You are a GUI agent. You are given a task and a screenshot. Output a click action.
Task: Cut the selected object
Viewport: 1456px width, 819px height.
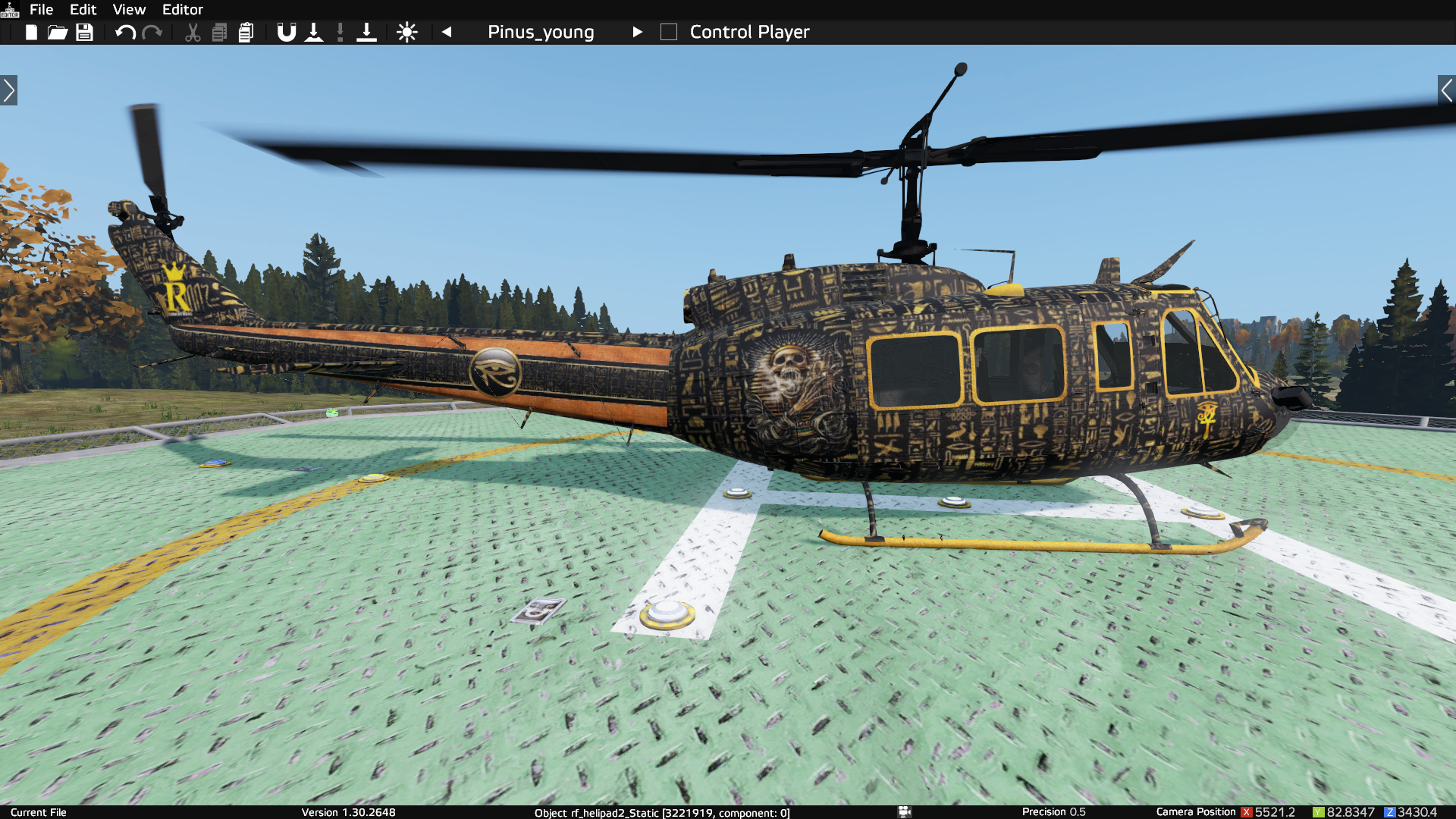click(x=192, y=32)
